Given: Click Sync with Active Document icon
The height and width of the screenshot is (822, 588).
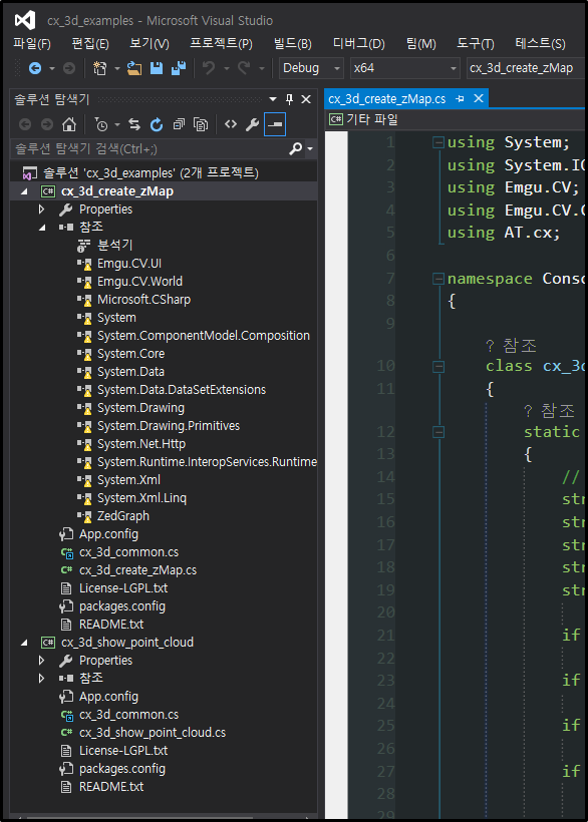Looking at the screenshot, I should (x=134, y=124).
